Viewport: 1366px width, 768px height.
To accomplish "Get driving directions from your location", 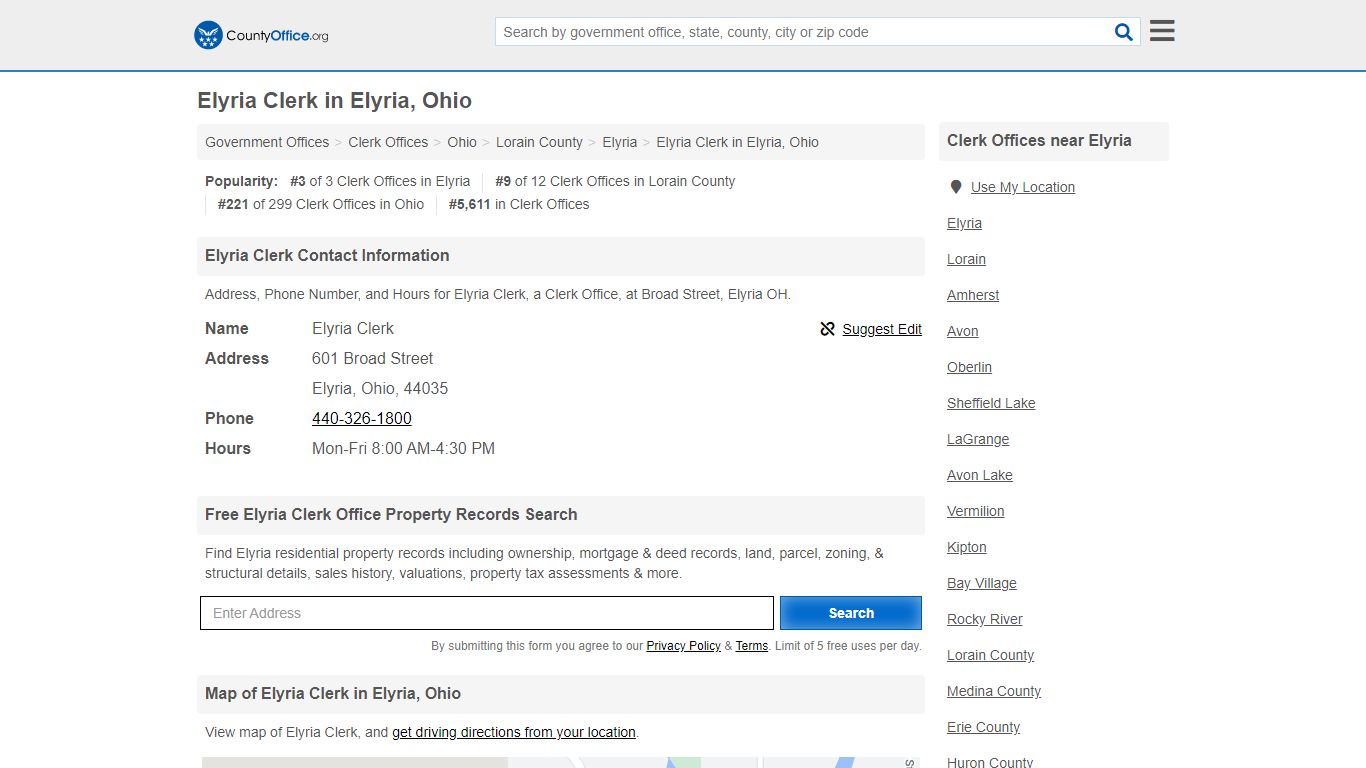I will pyautogui.click(x=514, y=732).
